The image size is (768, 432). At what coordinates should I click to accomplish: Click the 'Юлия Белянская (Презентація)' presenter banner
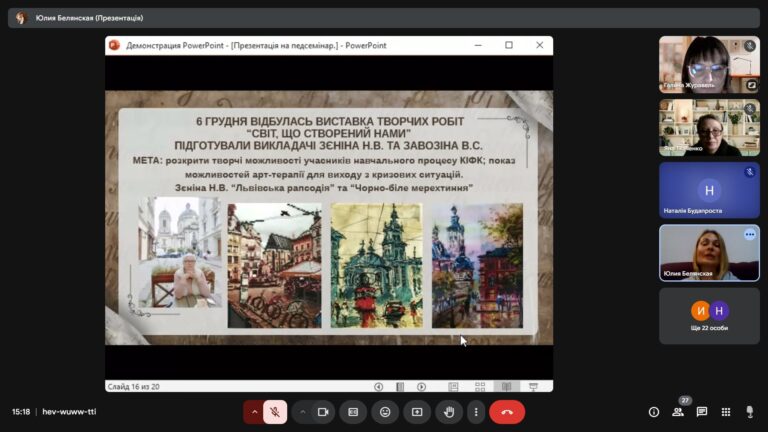pos(384,18)
